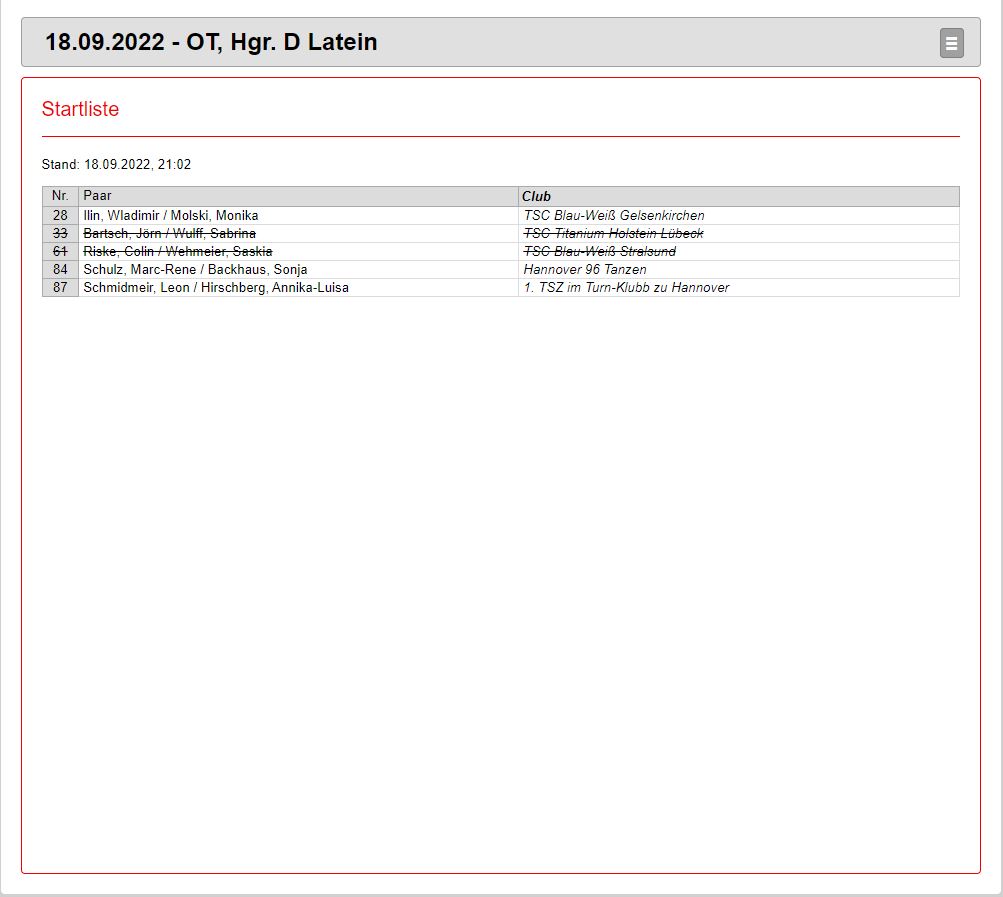
Task: Click club Hannover 96 Tanzen
Action: [x=584, y=269]
